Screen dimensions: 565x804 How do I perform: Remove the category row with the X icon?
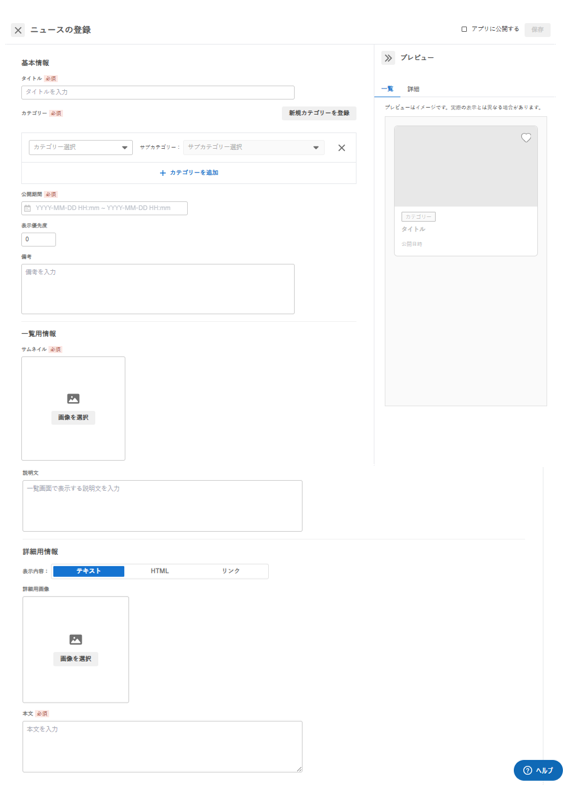click(x=341, y=148)
